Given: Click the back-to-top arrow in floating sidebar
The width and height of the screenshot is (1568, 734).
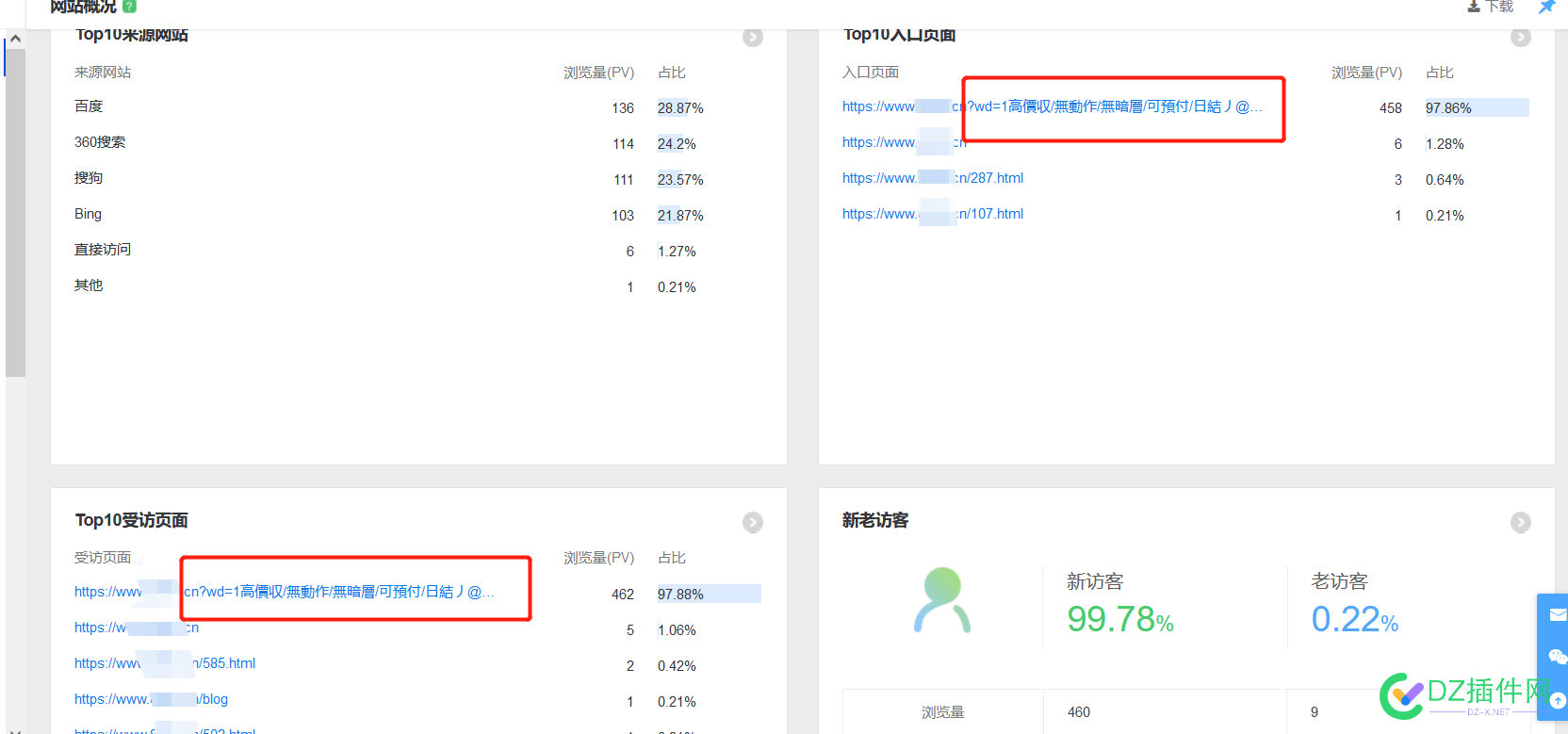Looking at the screenshot, I should (x=1558, y=700).
